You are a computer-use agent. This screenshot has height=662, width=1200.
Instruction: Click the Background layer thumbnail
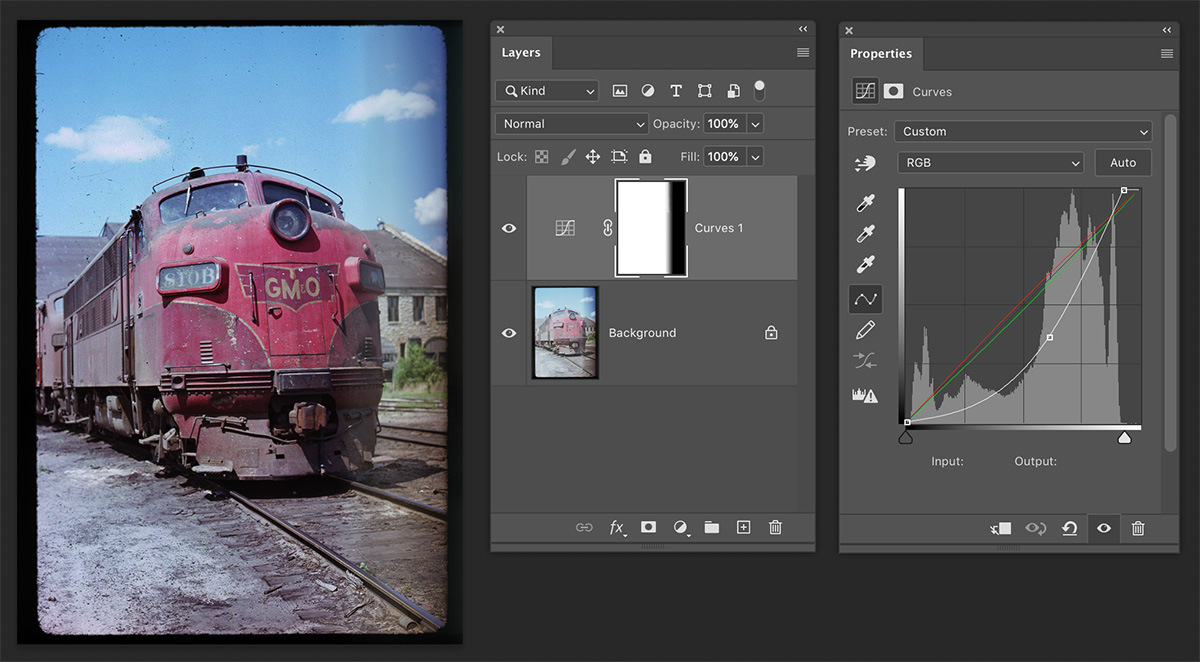click(x=564, y=332)
